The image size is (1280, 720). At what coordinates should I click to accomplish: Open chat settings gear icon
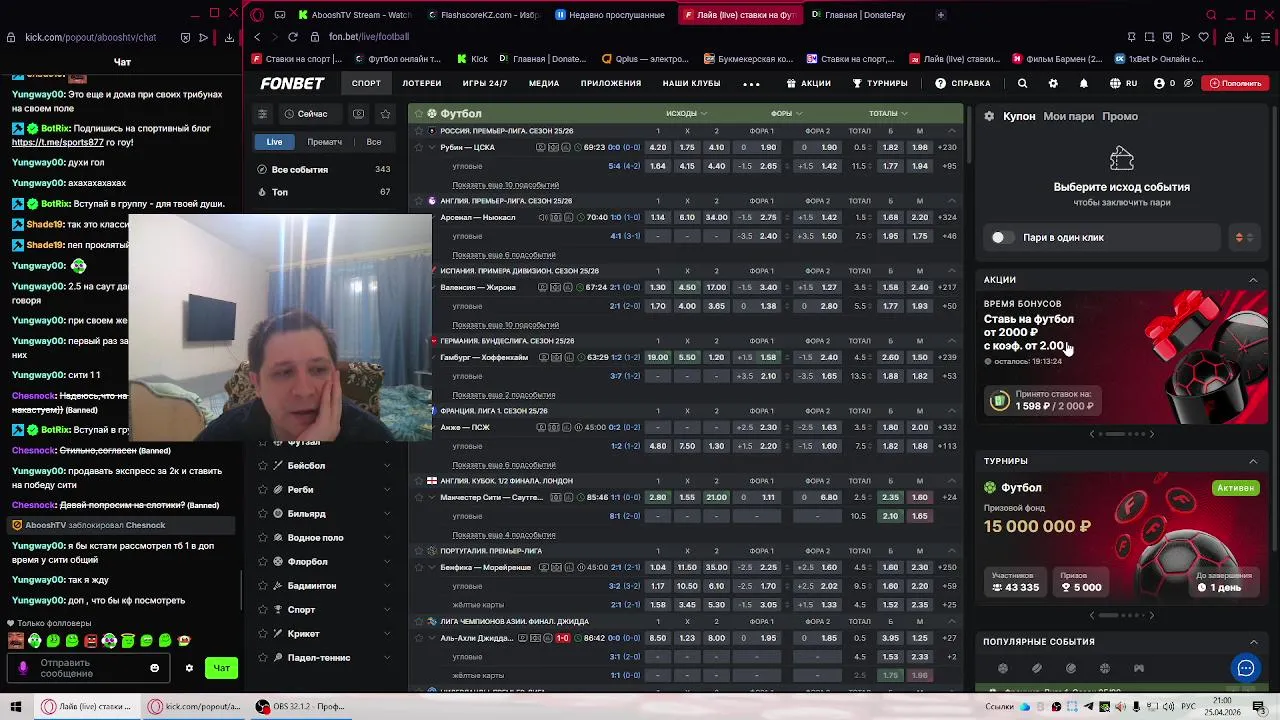[x=189, y=668]
